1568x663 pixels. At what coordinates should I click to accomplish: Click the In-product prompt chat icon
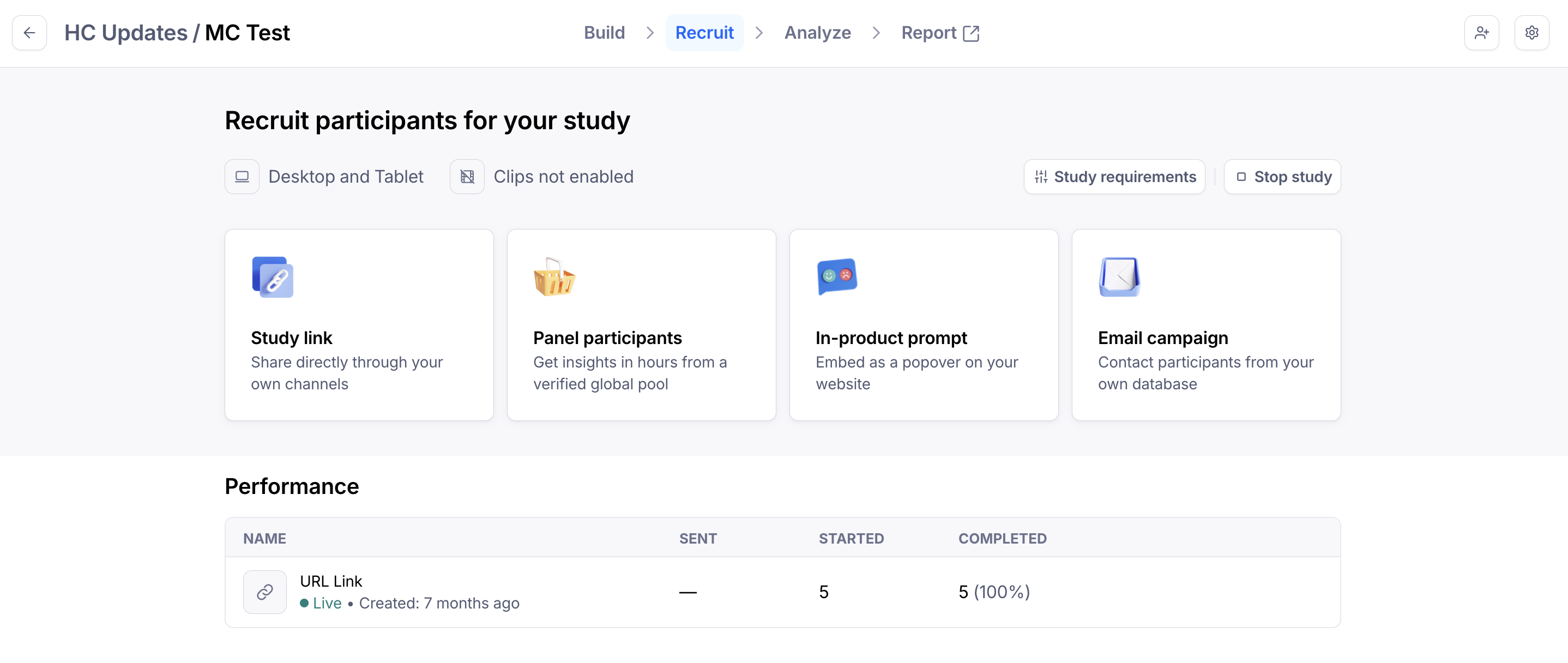click(x=837, y=277)
